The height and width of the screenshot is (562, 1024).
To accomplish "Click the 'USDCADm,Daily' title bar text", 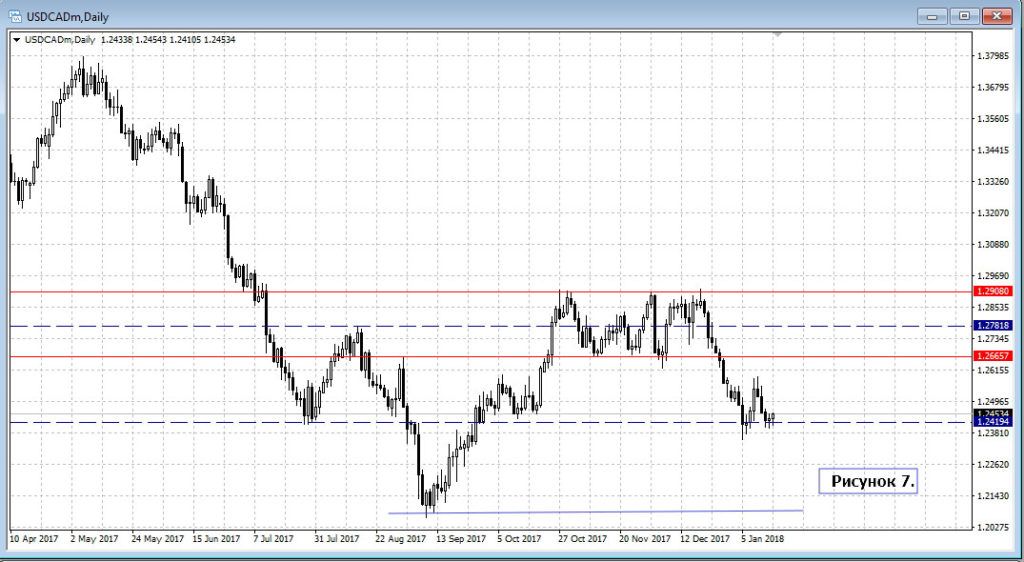I will [66, 15].
